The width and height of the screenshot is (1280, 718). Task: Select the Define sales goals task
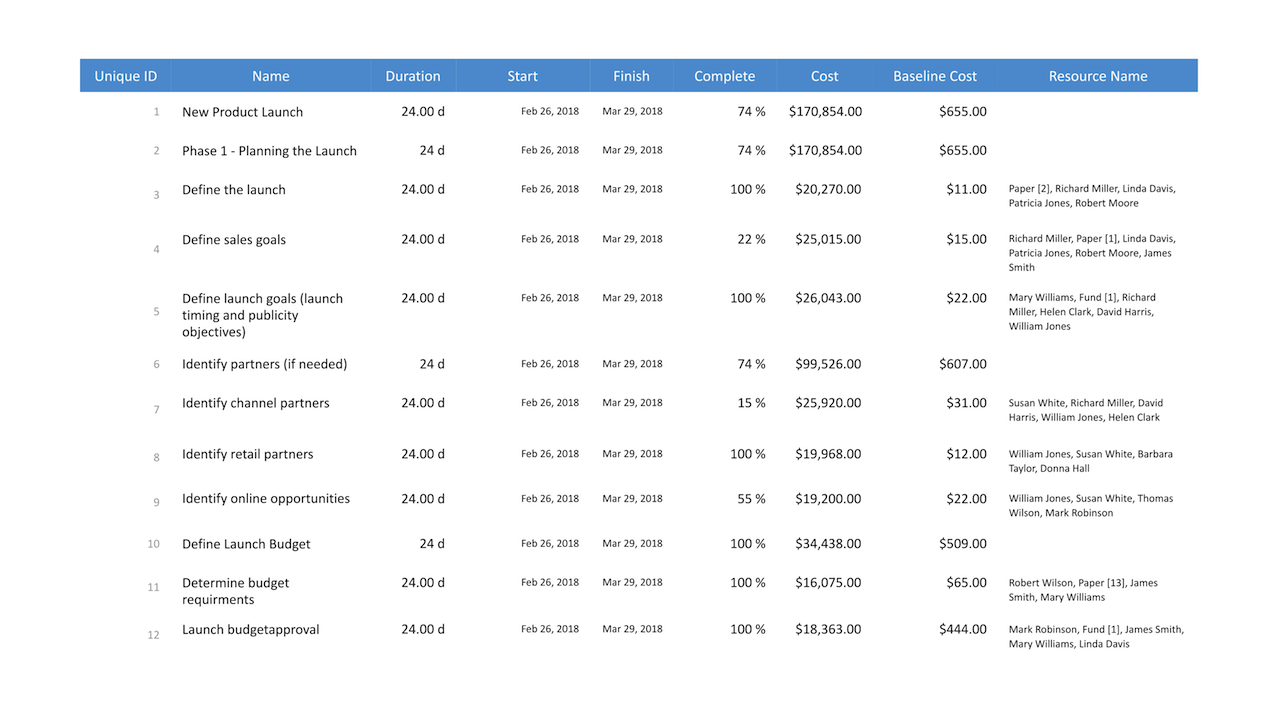233,240
